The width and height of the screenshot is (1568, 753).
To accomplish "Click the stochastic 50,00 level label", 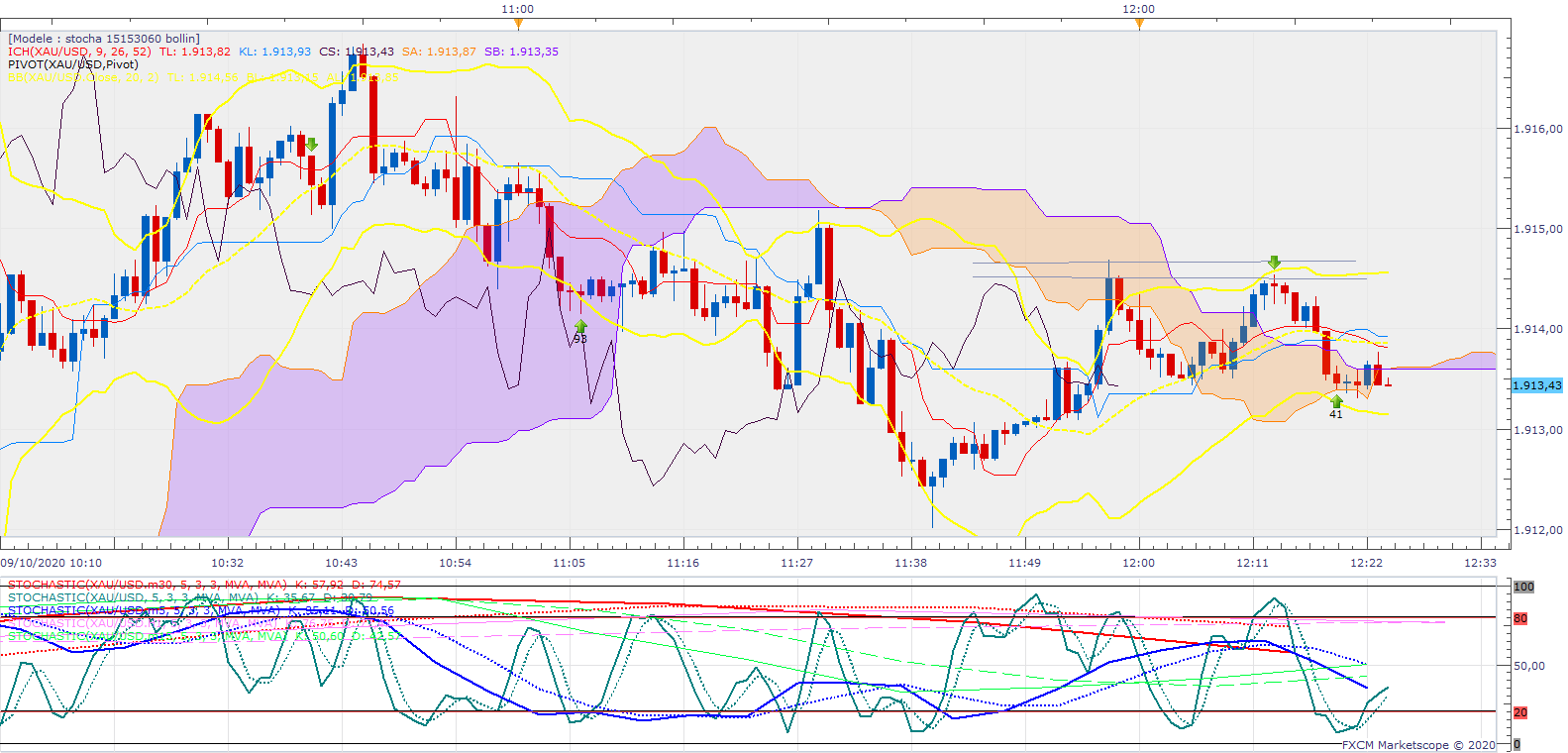I will pyautogui.click(x=1529, y=666).
